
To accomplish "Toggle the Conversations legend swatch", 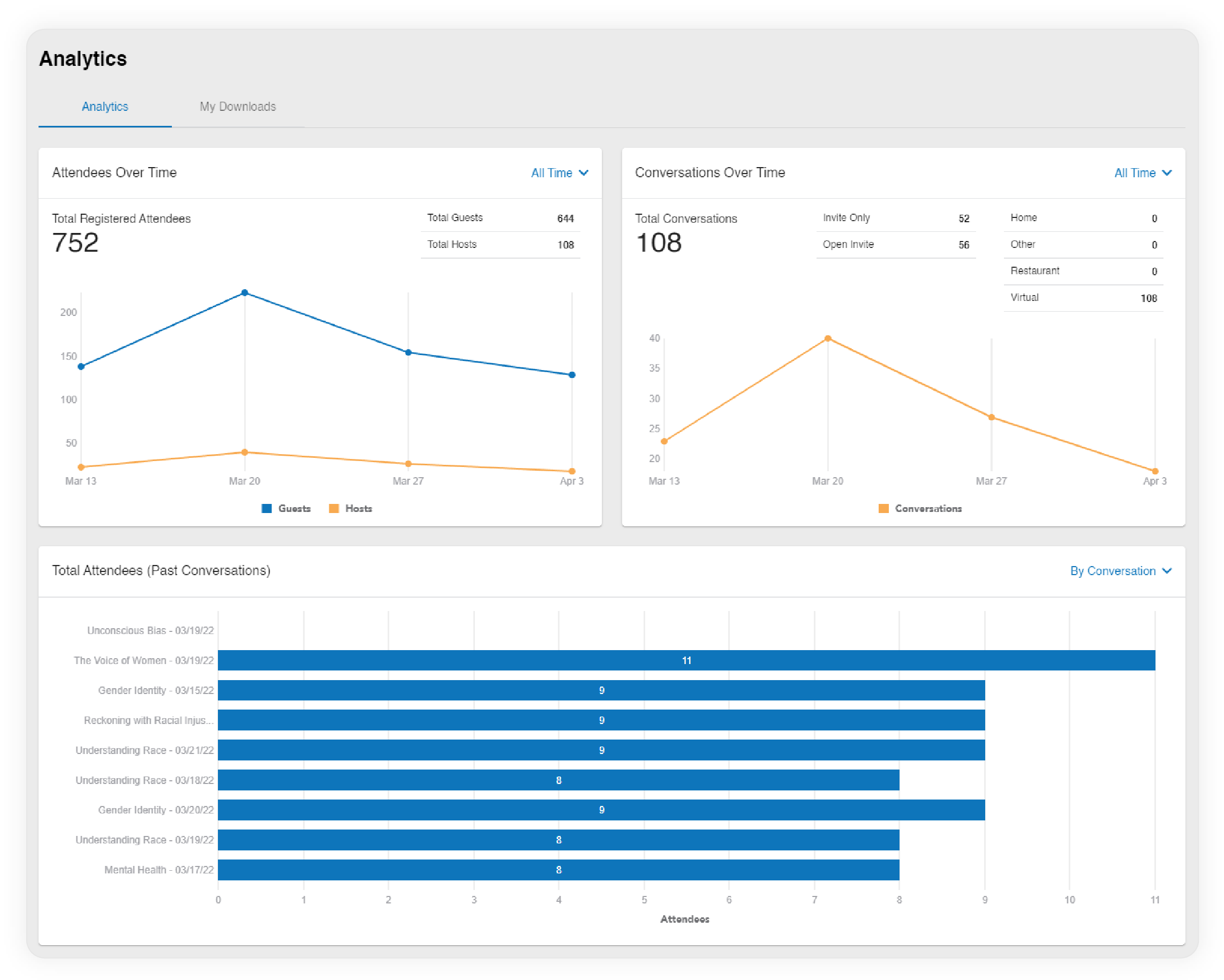I will (x=883, y=508).
